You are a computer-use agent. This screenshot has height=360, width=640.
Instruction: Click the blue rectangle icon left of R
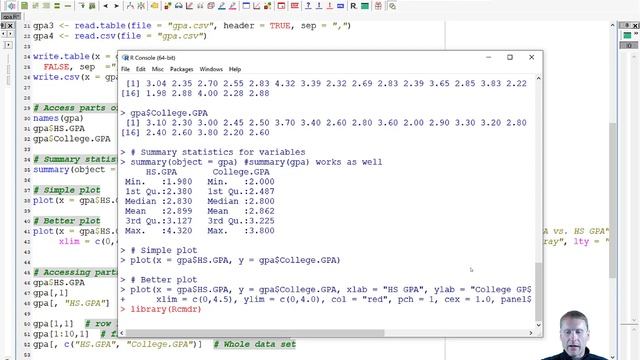pyautogui.click(x=340, y=6)
